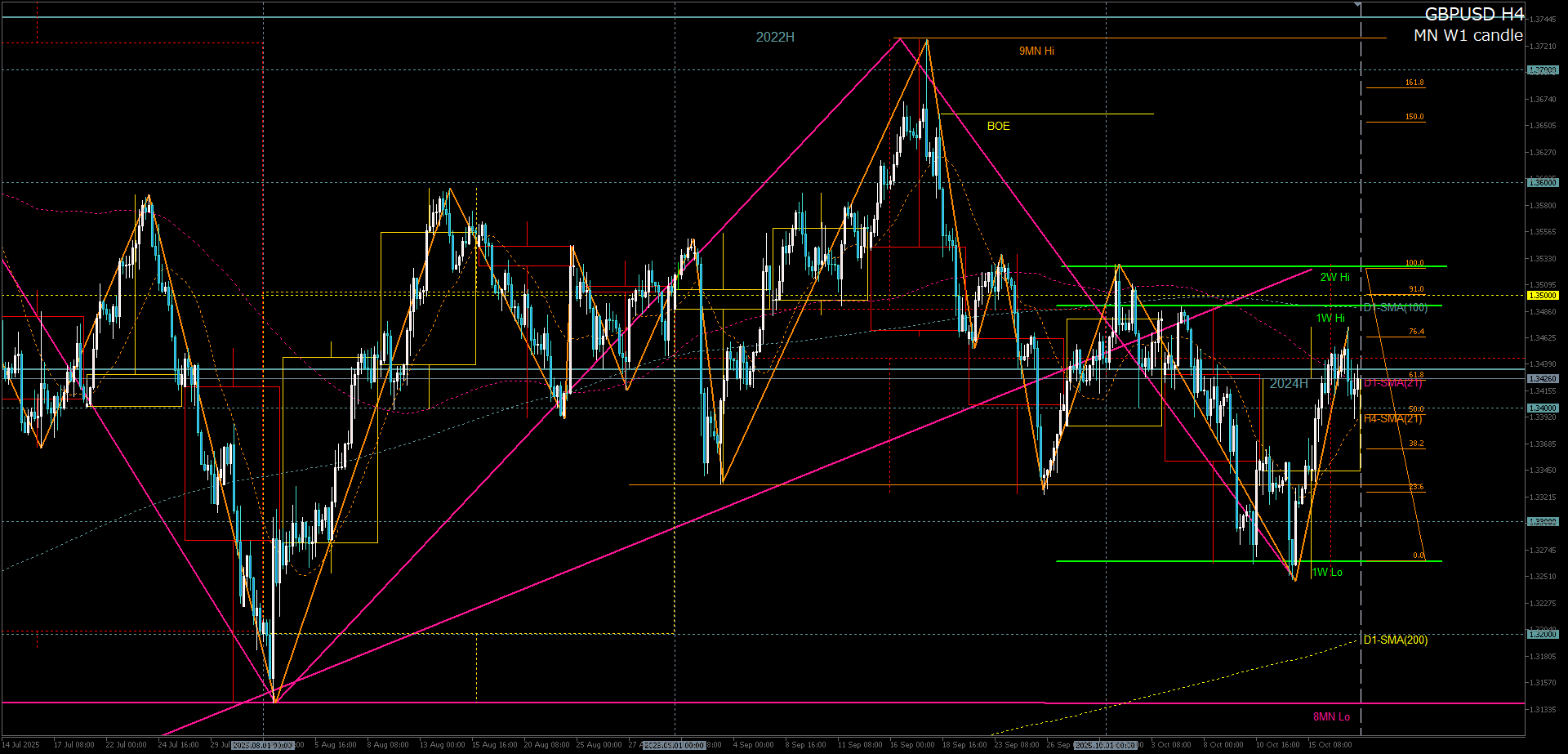Select the 2025.10.01 date marker on time axis
The image size is (1568, 754).
point(1106,745)
